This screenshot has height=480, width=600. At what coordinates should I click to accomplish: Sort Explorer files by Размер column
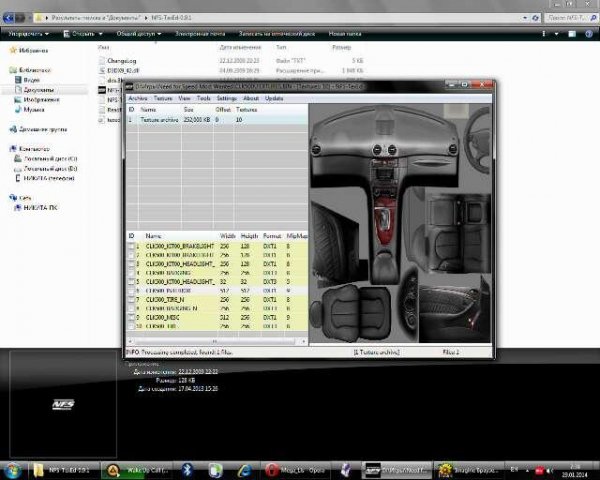[x=342, y=47]
